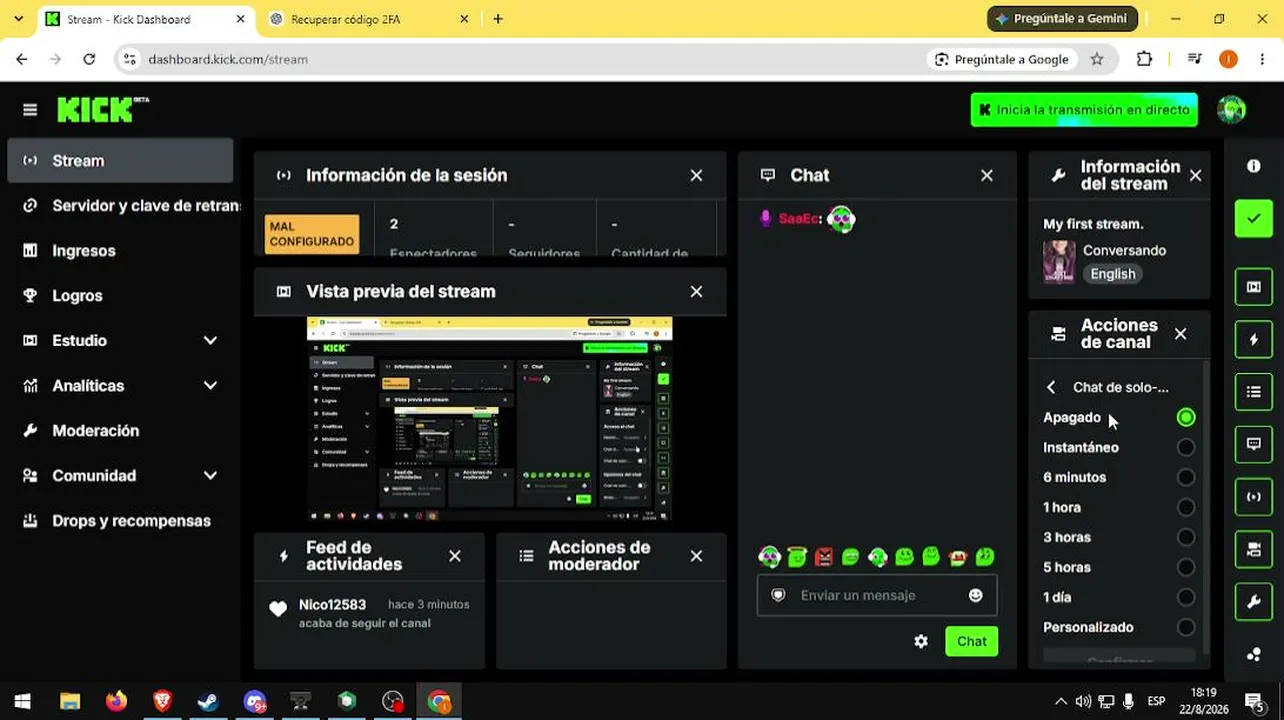Click the stream preview thumbnail
1284x720 pixels.
click(489, 419)
